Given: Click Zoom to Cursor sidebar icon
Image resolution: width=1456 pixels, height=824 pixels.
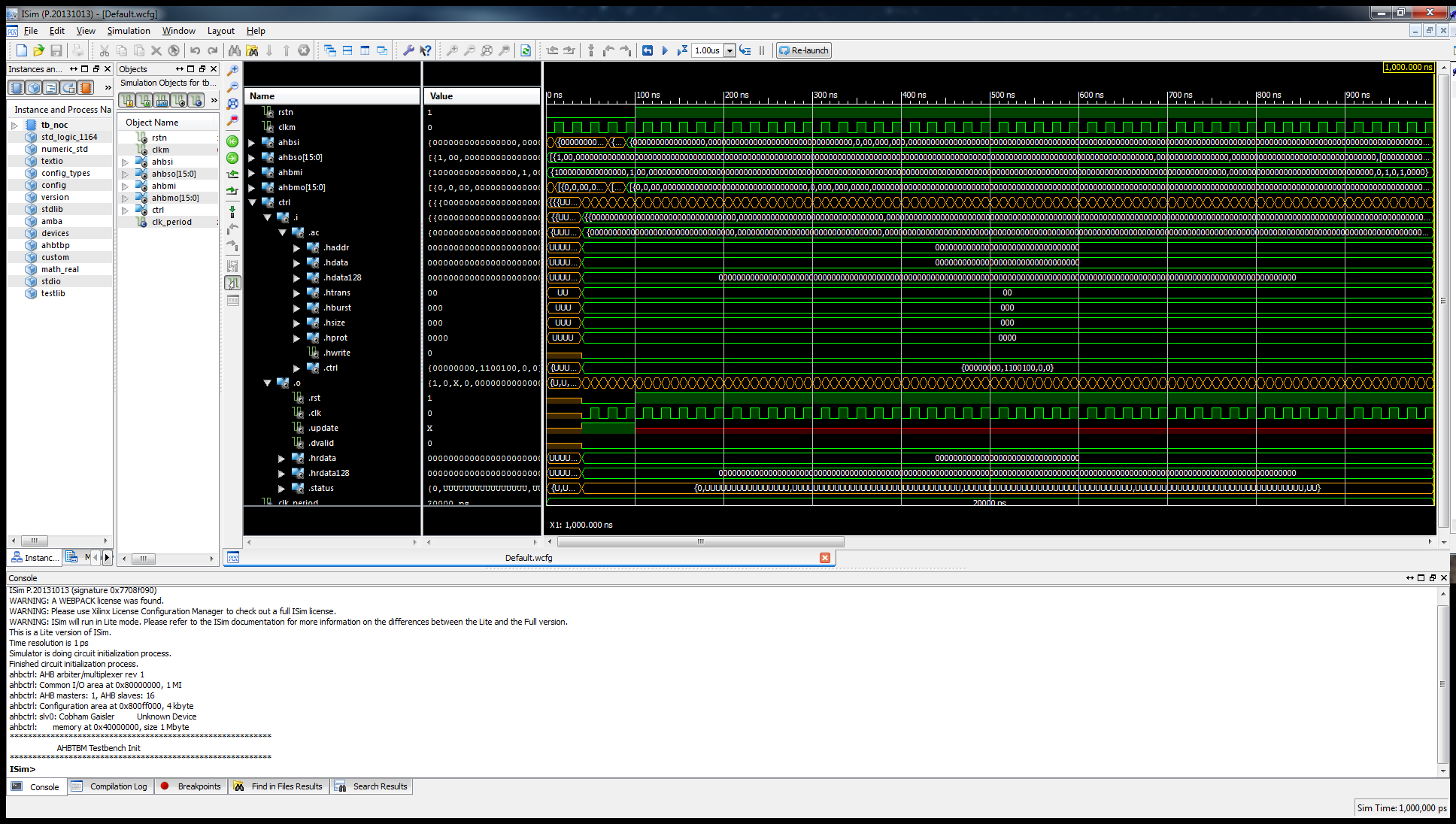Looking at the screenshot, I should click(233, 120).
